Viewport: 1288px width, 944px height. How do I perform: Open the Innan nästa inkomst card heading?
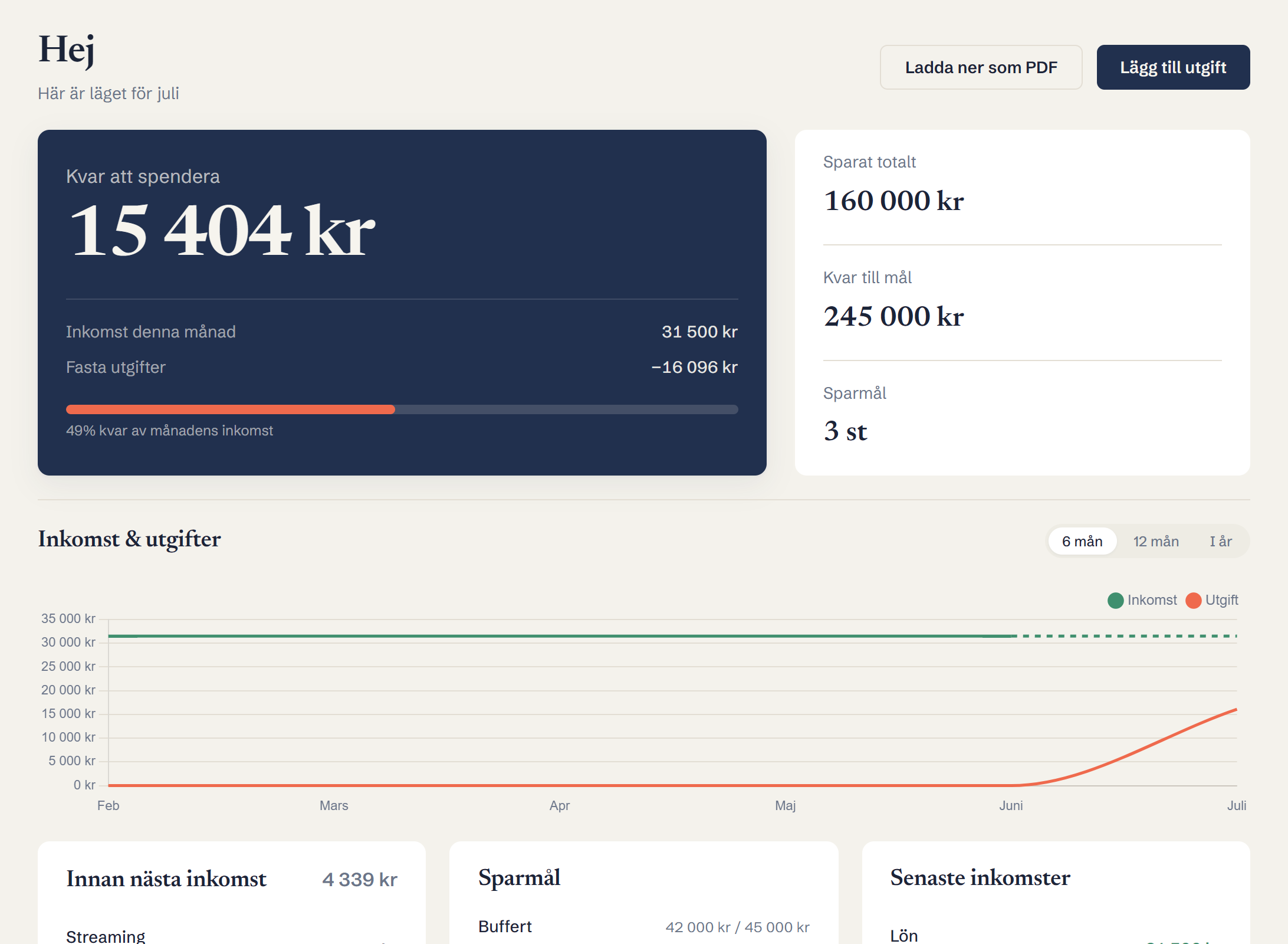pyautogui.click(x=166, y=879)
